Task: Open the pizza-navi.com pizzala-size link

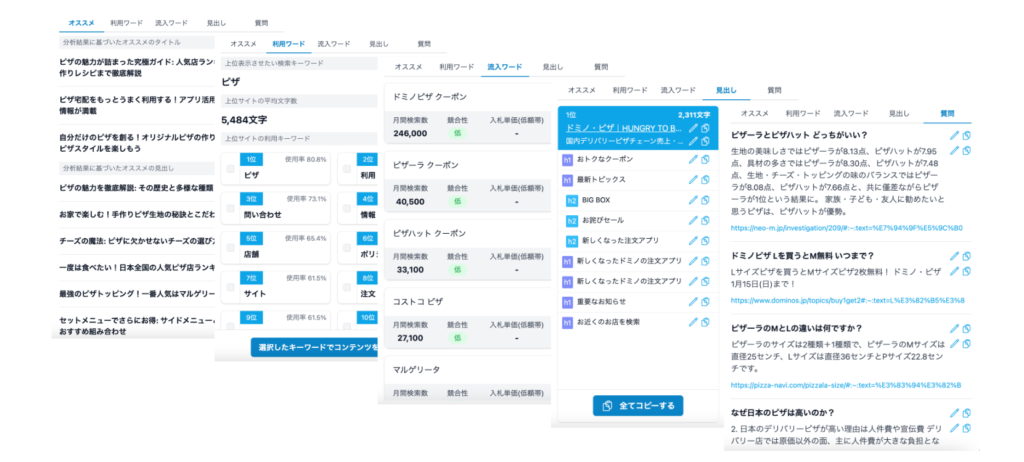Action: 846,385
